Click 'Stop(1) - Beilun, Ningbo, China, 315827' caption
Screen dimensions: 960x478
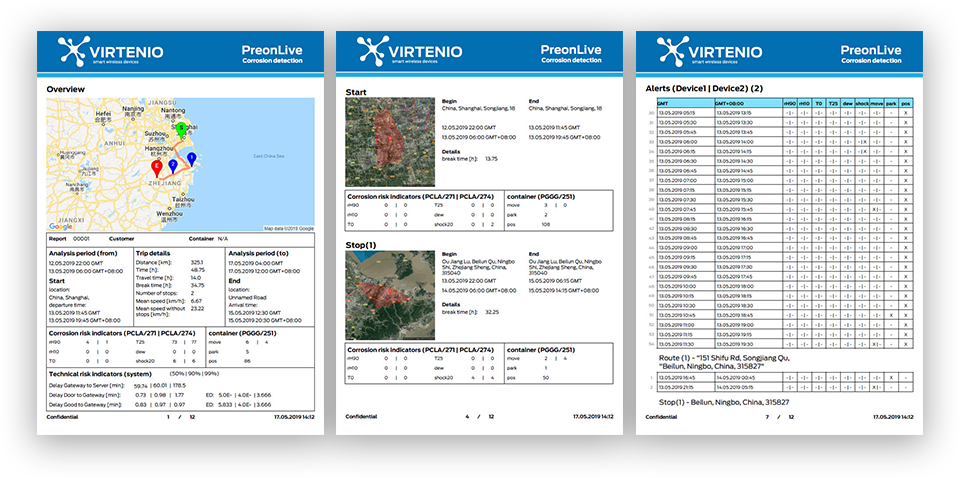click(x=724, y=402)
